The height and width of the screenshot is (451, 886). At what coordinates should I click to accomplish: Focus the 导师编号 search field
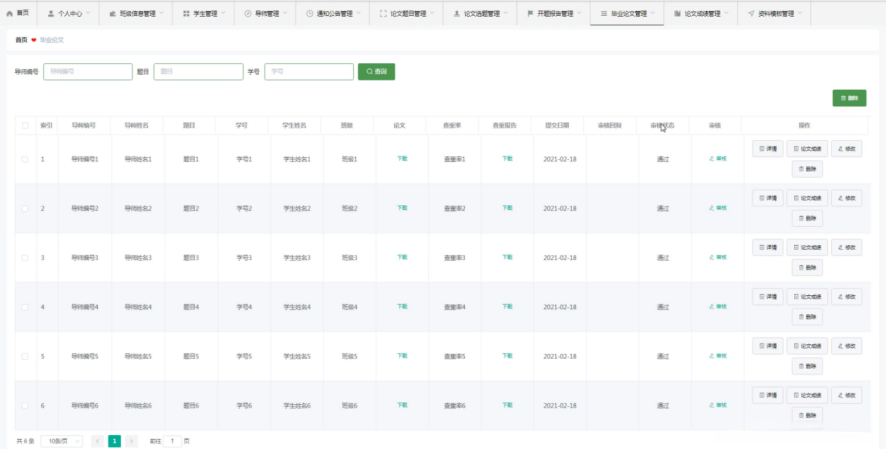click(88, 72)
